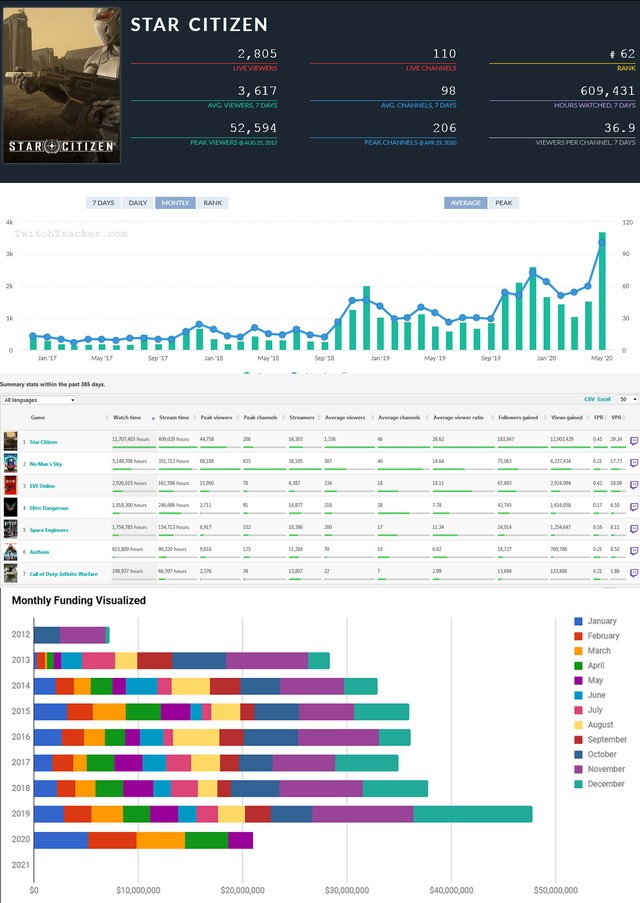This screenshot has height=903, width=640.
Task: Click the Anthem game thumbnail
Action: coord(10,551)
